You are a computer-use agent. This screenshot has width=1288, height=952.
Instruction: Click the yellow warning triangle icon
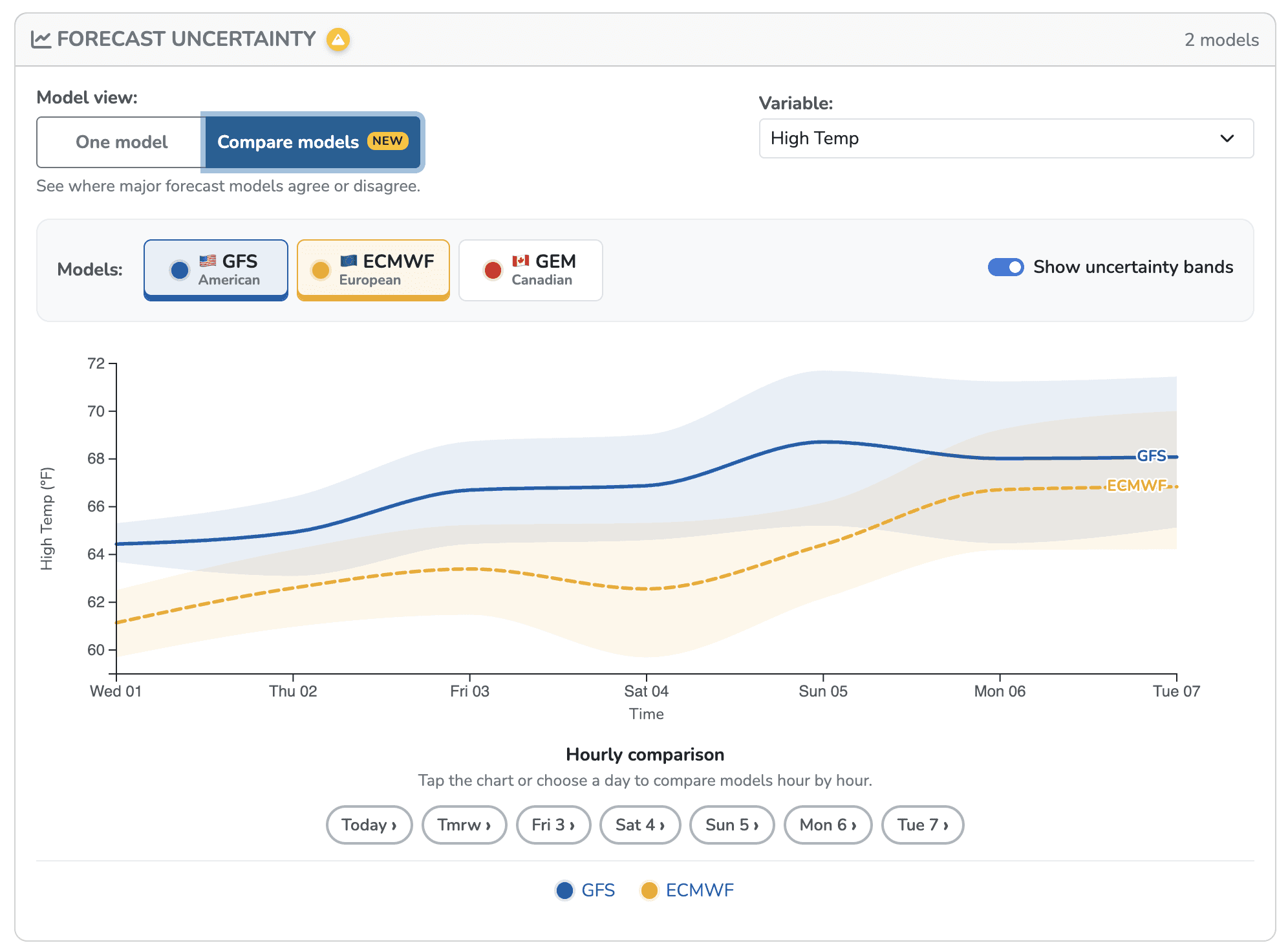tap(338, 39)
